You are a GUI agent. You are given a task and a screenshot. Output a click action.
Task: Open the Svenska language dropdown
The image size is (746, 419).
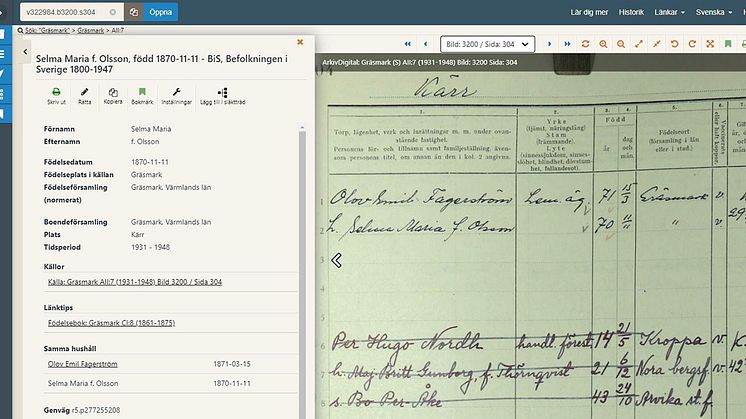[714, 12]
